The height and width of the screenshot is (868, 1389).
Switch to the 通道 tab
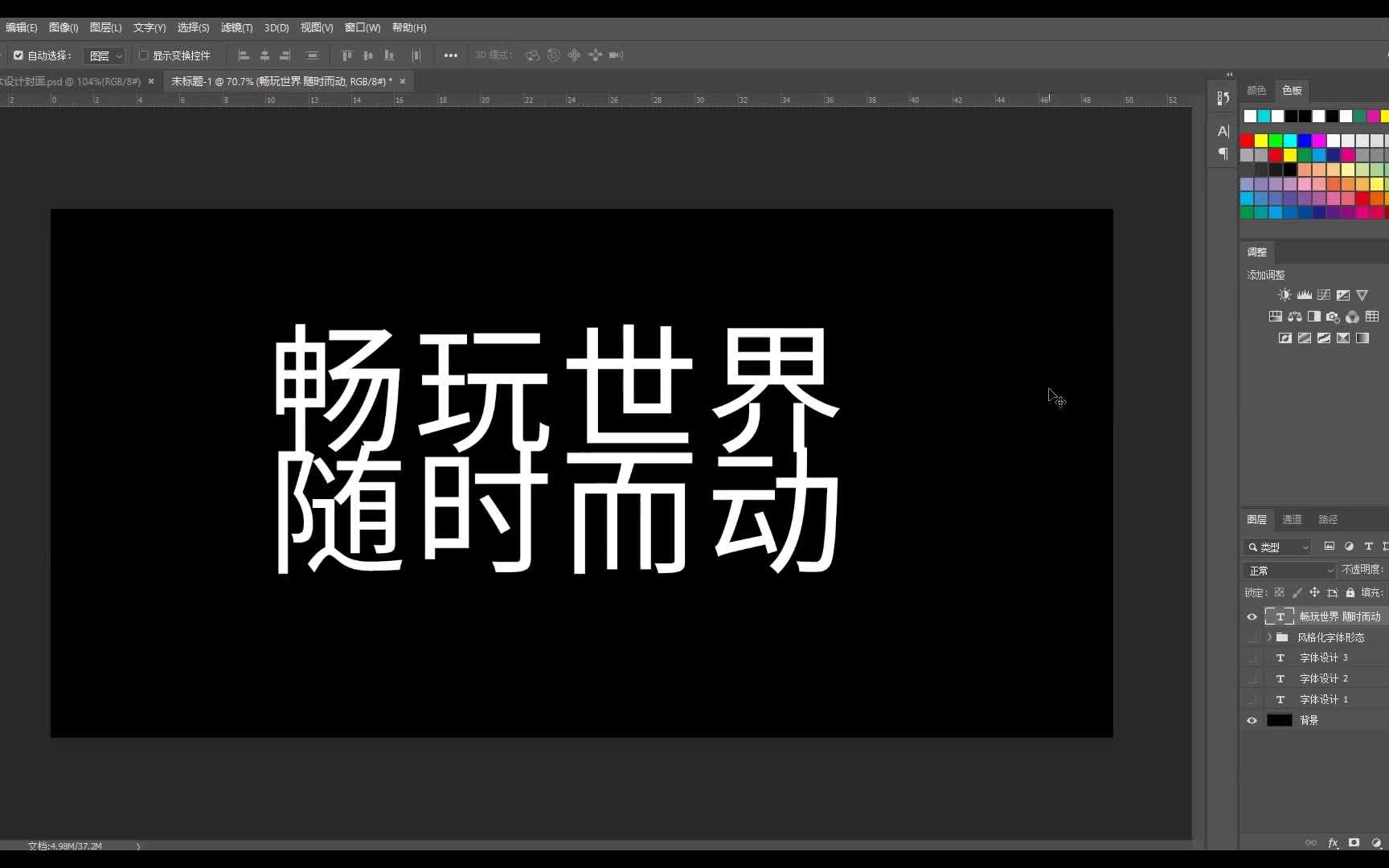click(x=1293, y=519)
